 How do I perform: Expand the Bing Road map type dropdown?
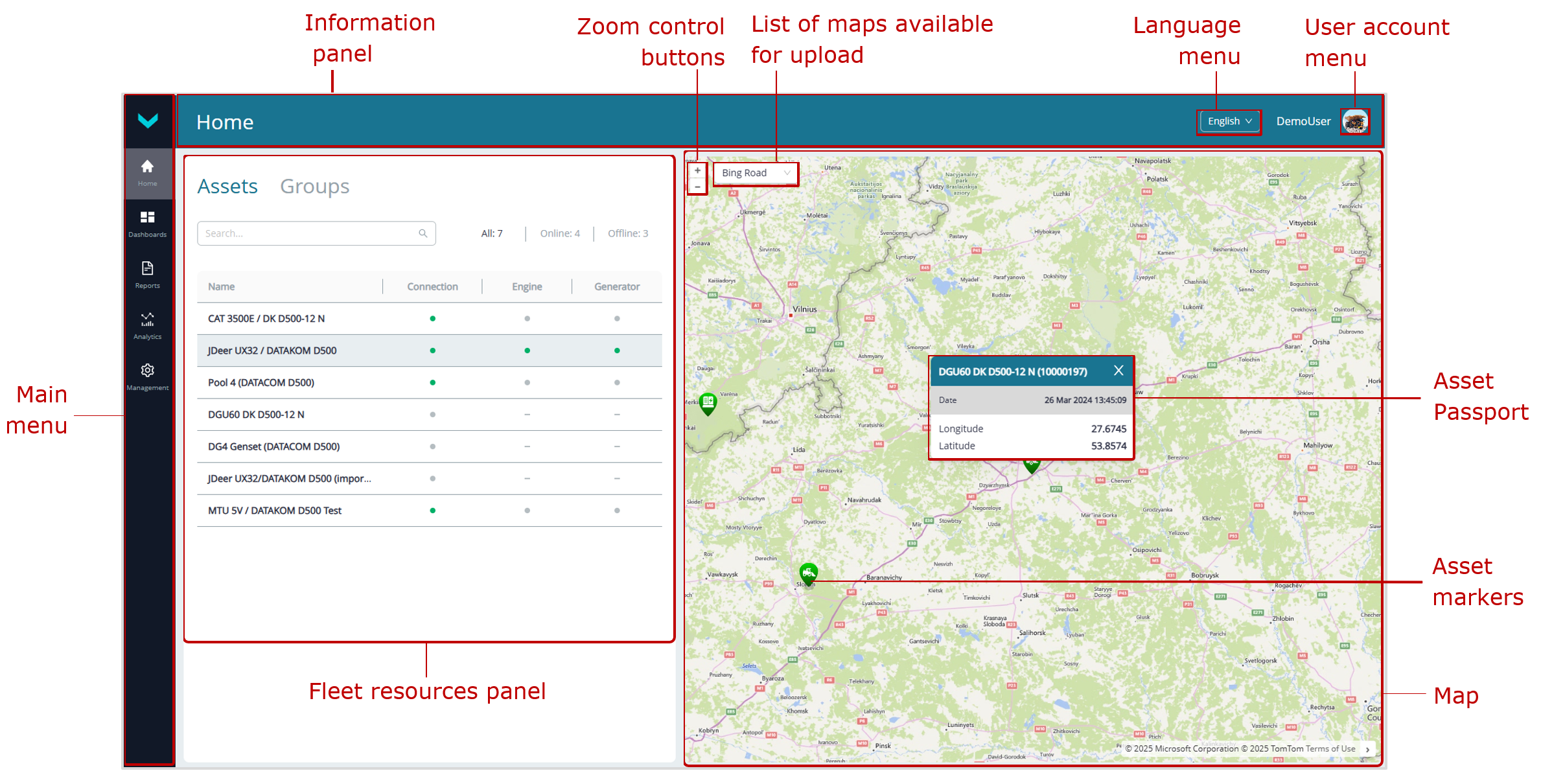coord(756,173)
